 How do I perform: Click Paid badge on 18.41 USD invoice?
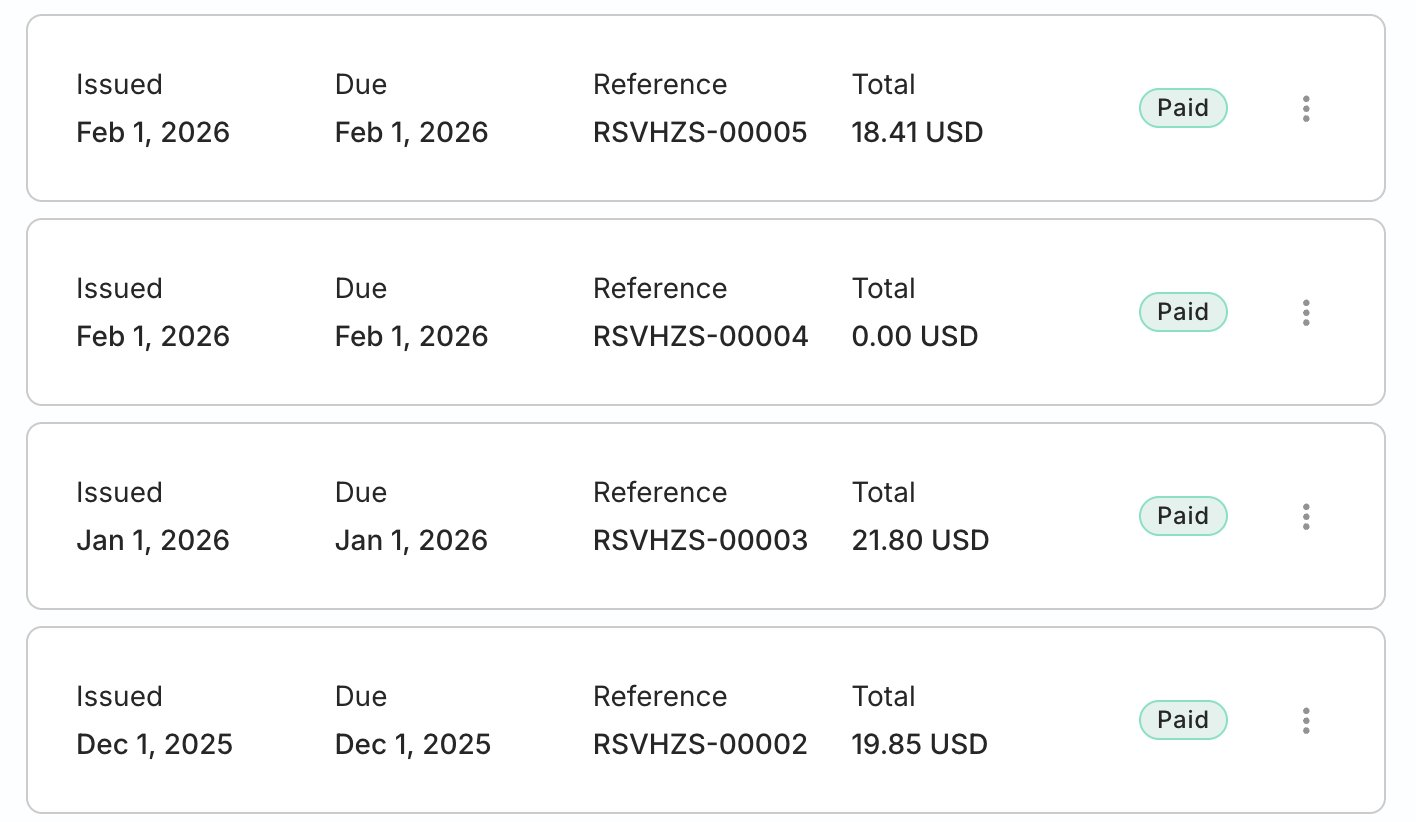[x=1183, y=108]
